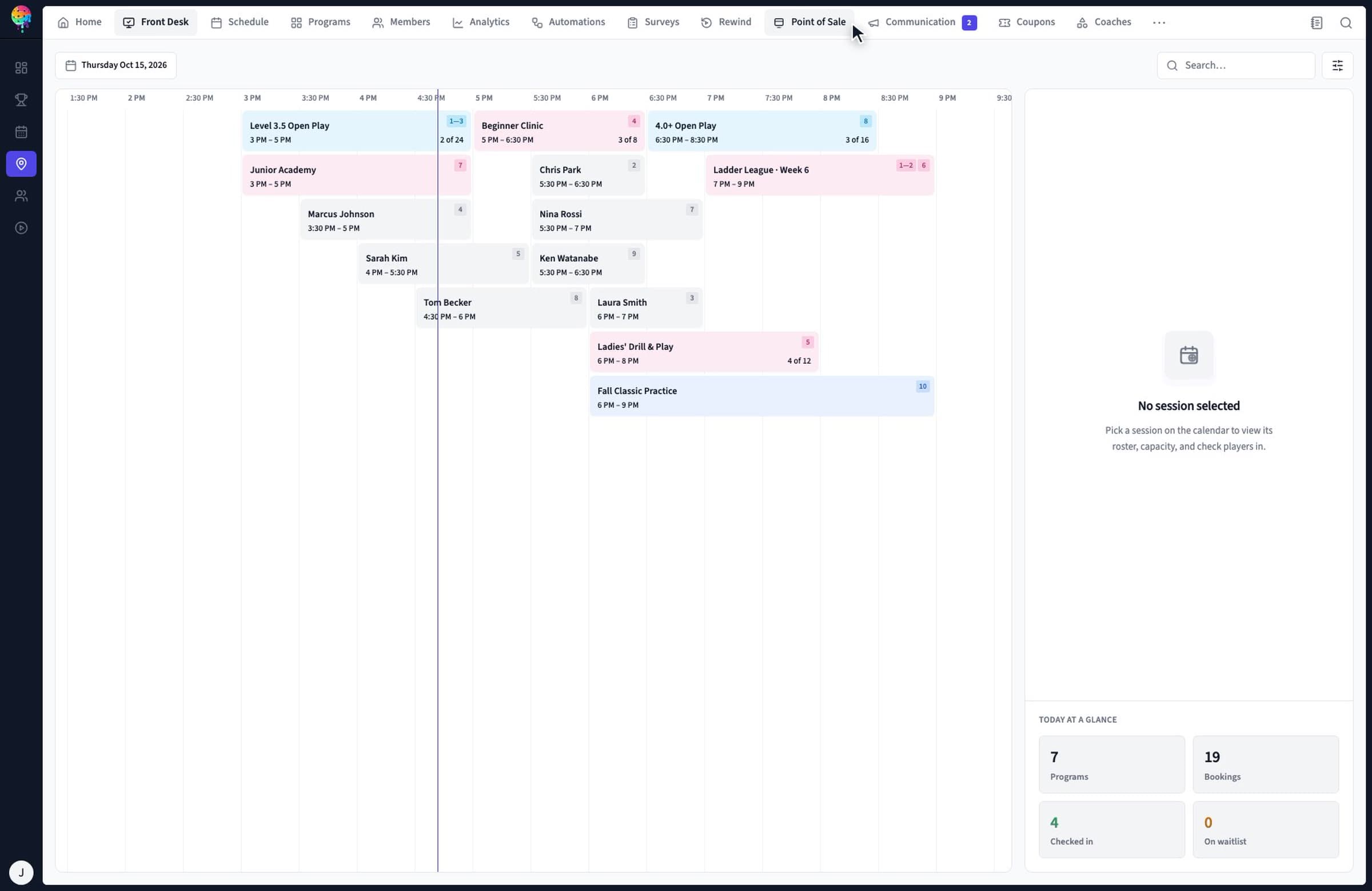
Task: Open the Rewind tab
Action: (x=726, y=22)
